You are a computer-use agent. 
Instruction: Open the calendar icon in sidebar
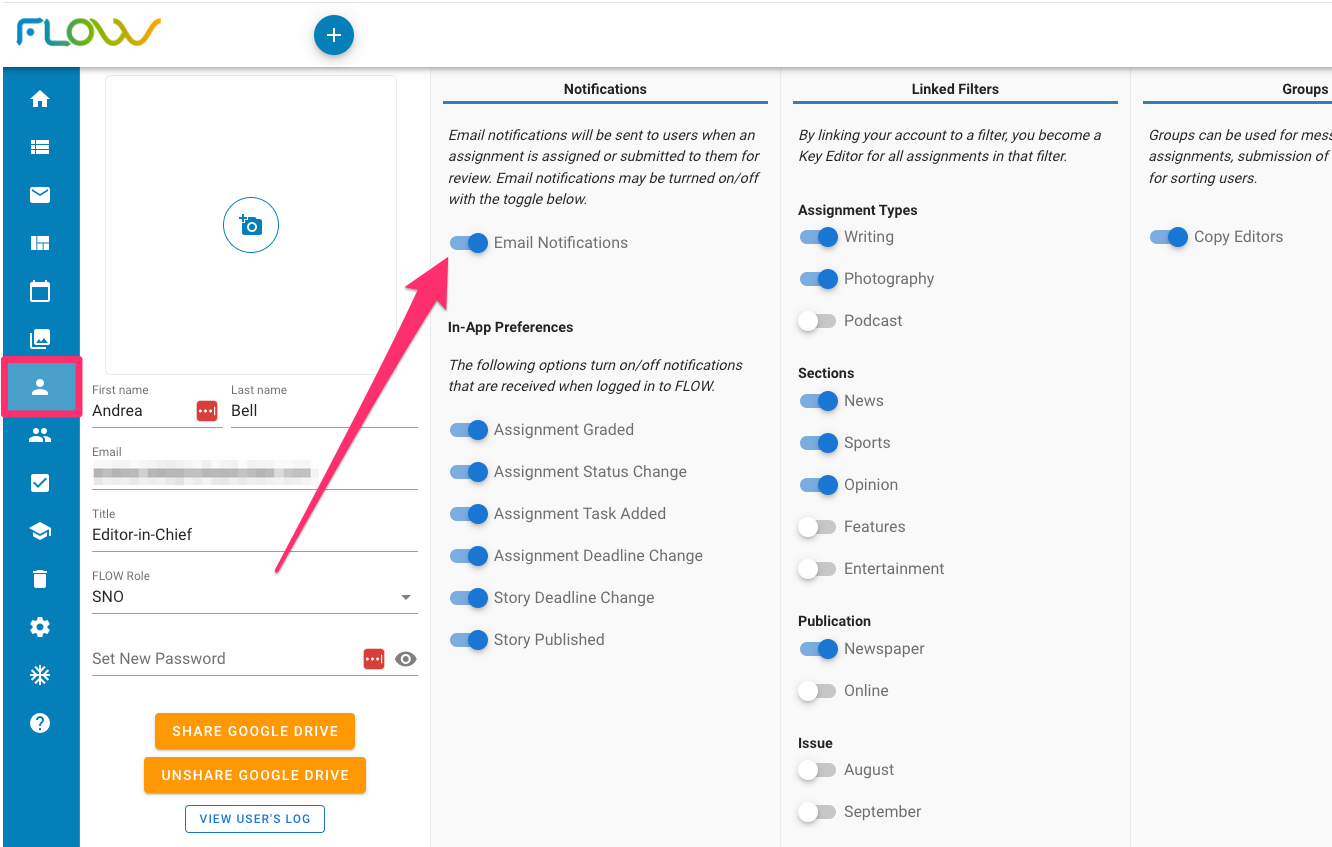tap(40, 291)
